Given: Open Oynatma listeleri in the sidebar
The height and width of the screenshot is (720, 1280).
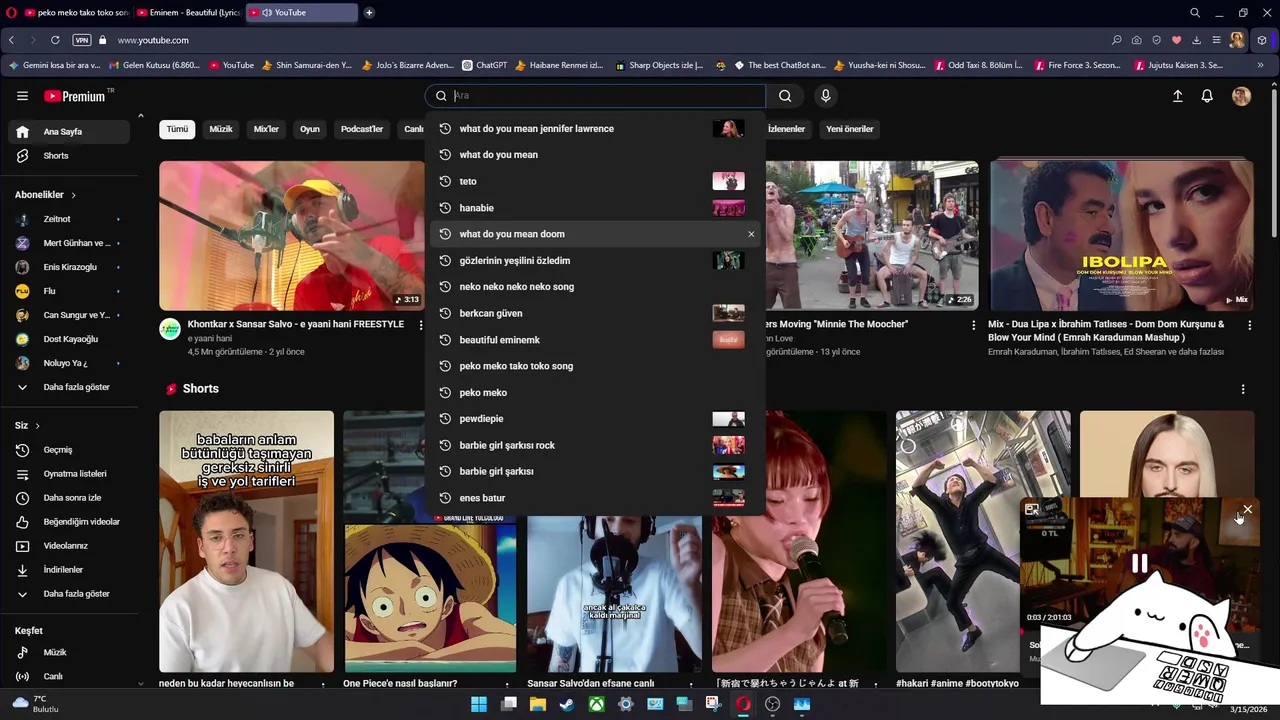Looking at the screenshot, I should tap(69, 474).
